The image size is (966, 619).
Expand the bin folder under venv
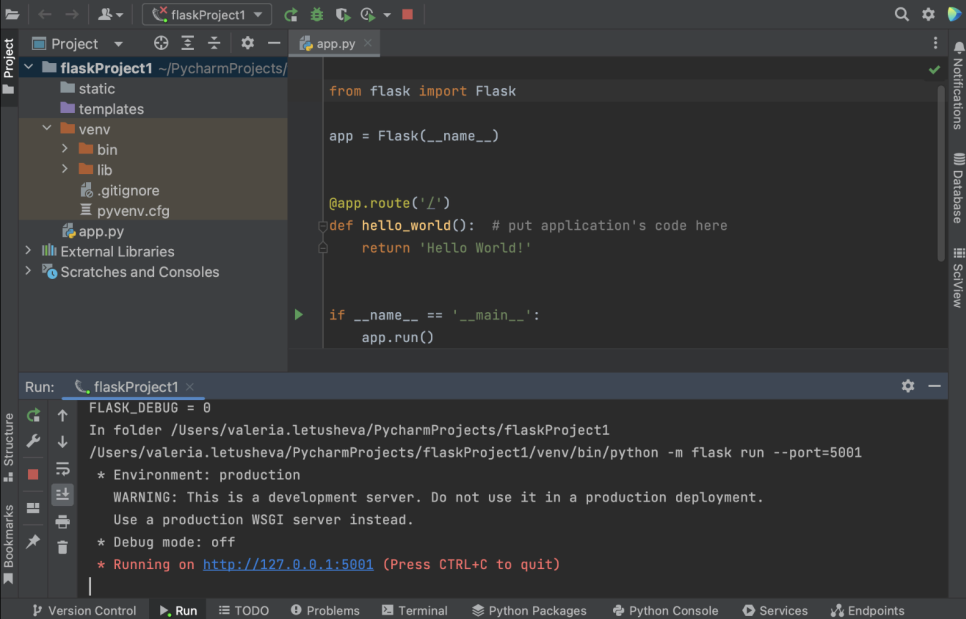point(65,149)
